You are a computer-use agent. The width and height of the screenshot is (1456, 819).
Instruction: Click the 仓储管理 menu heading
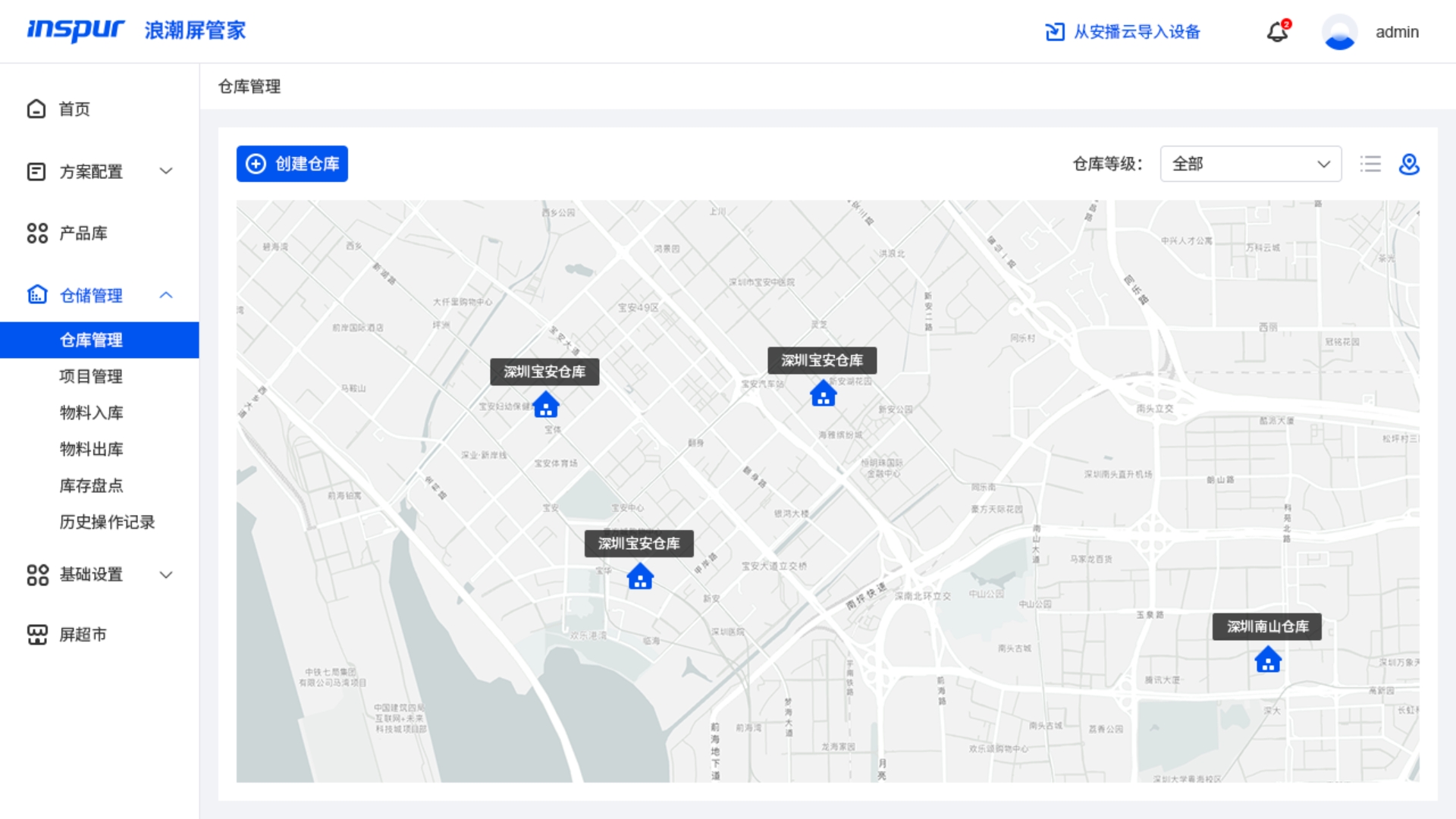click(91, 296)
